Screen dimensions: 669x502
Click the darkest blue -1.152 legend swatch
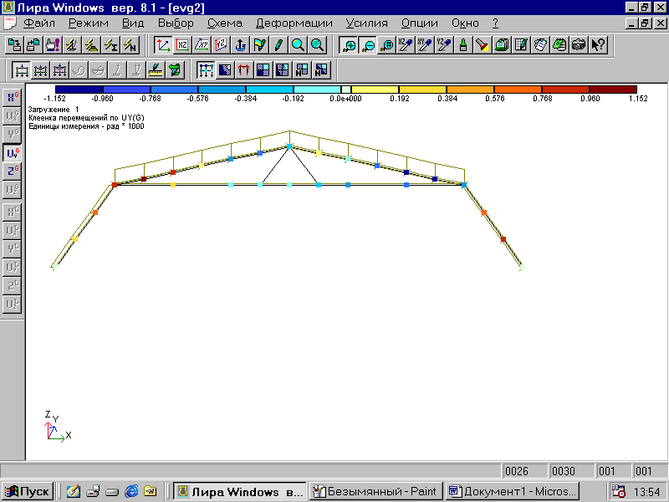[79, 90]
